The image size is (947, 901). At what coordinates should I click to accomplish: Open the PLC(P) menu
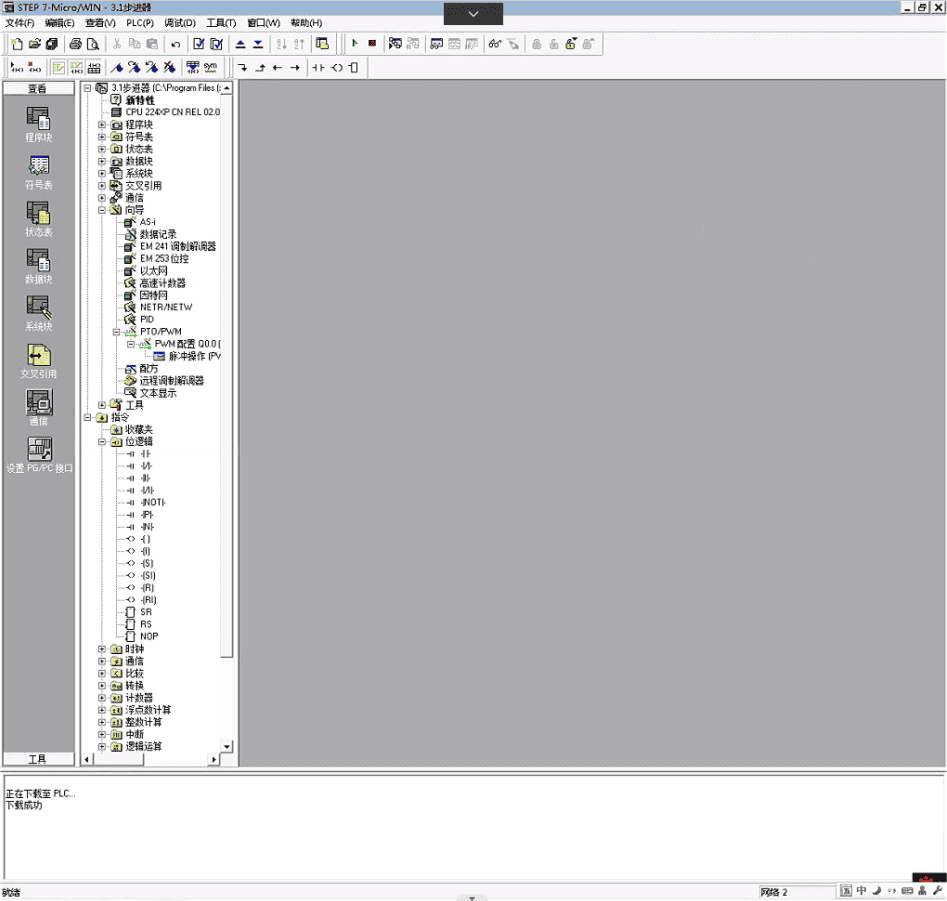(139, 22)
